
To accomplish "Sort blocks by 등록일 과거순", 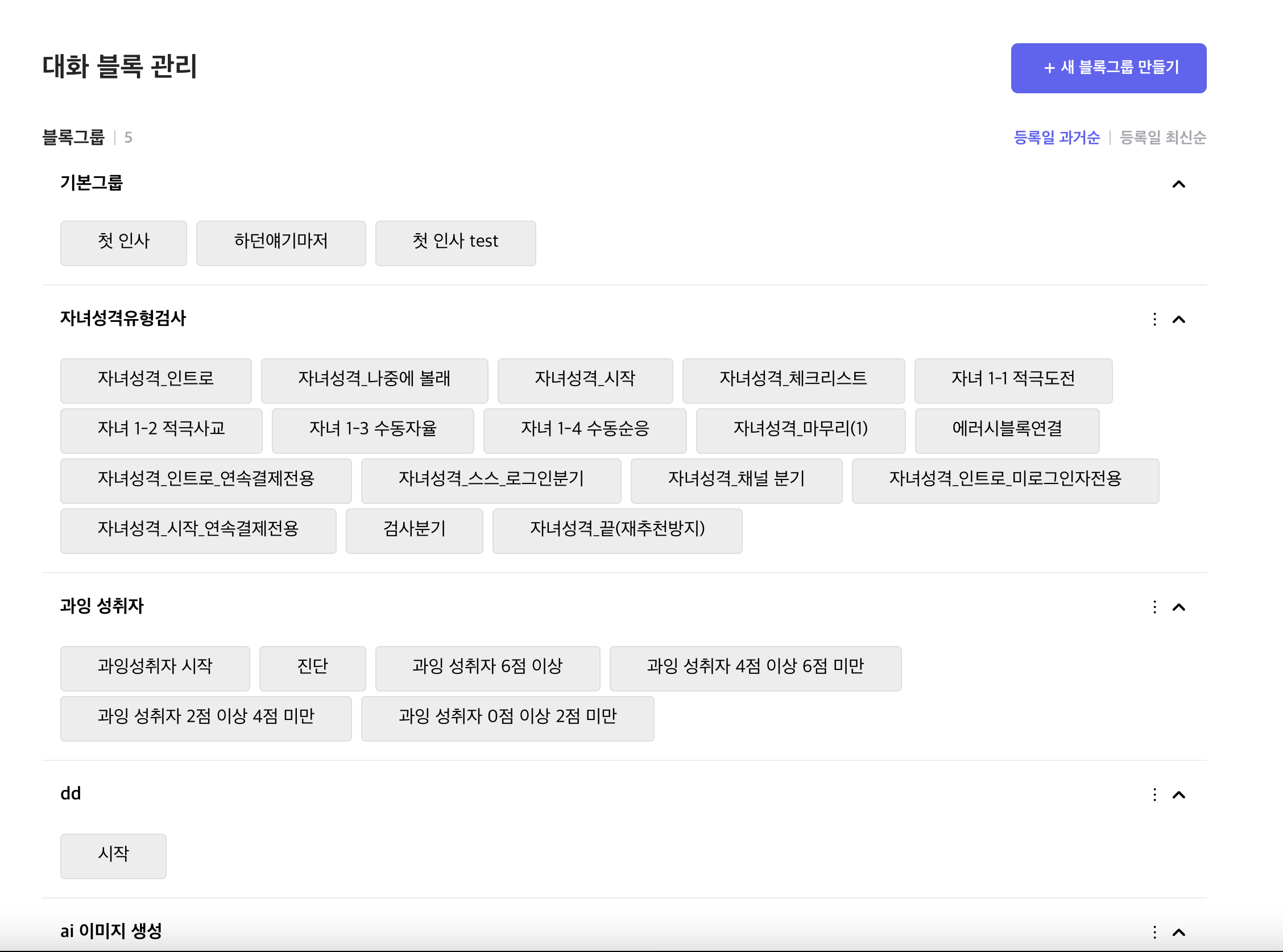I will coord(1058,138).
